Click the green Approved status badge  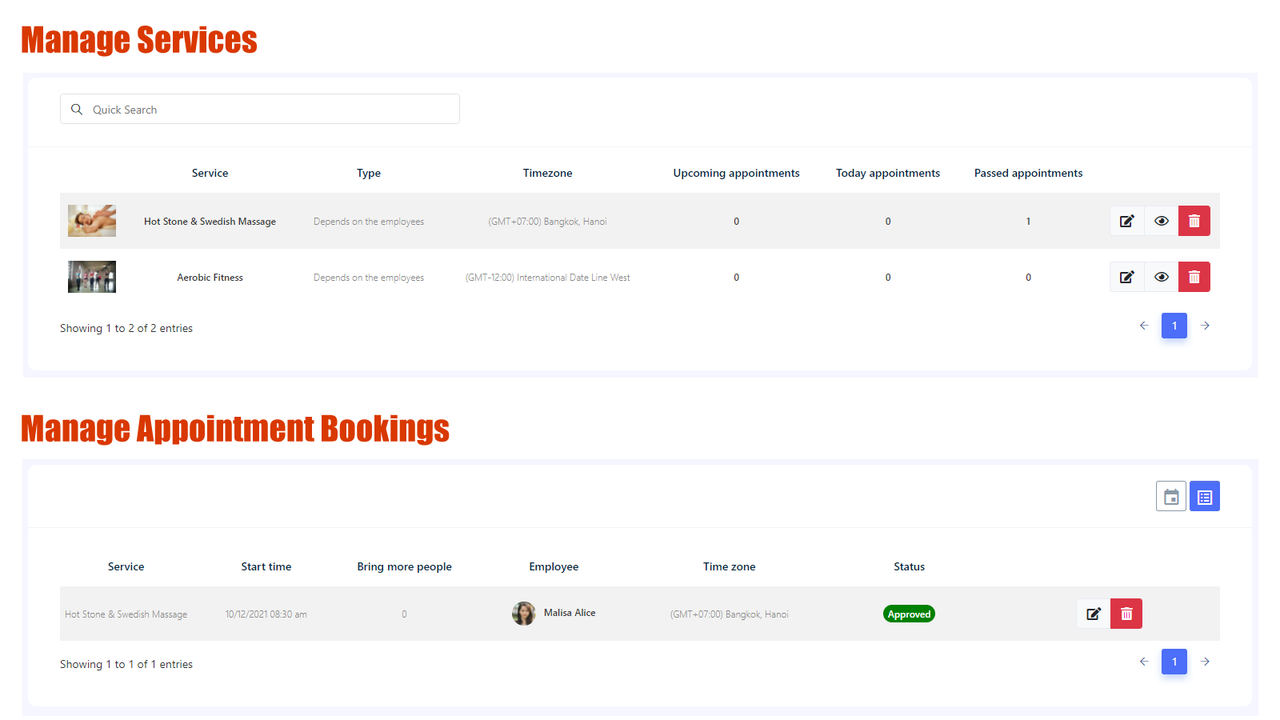pyautogui.click(x=908, y=613)
